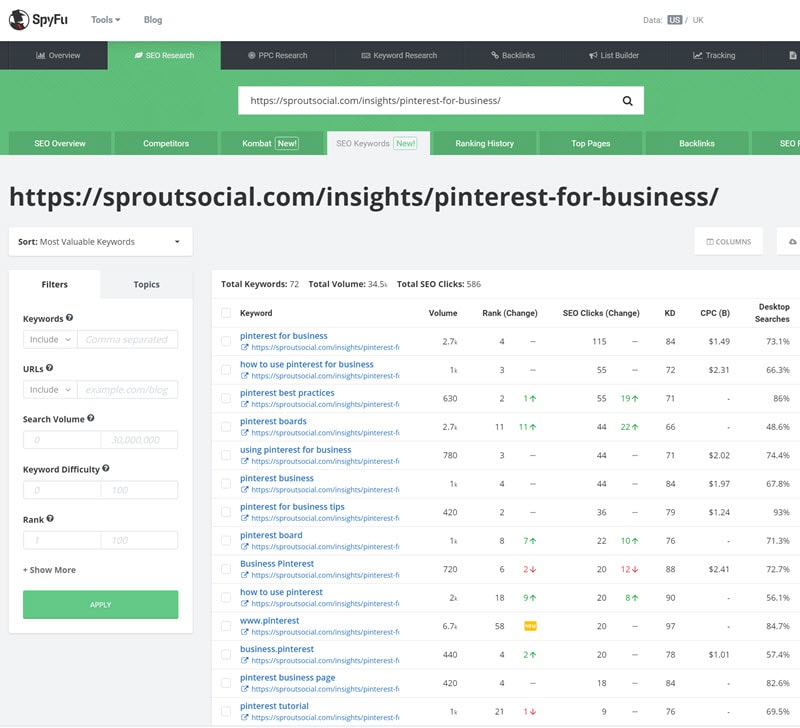Sort by the Volume column header
Viewport: 800px width, 728px height.
443,313
